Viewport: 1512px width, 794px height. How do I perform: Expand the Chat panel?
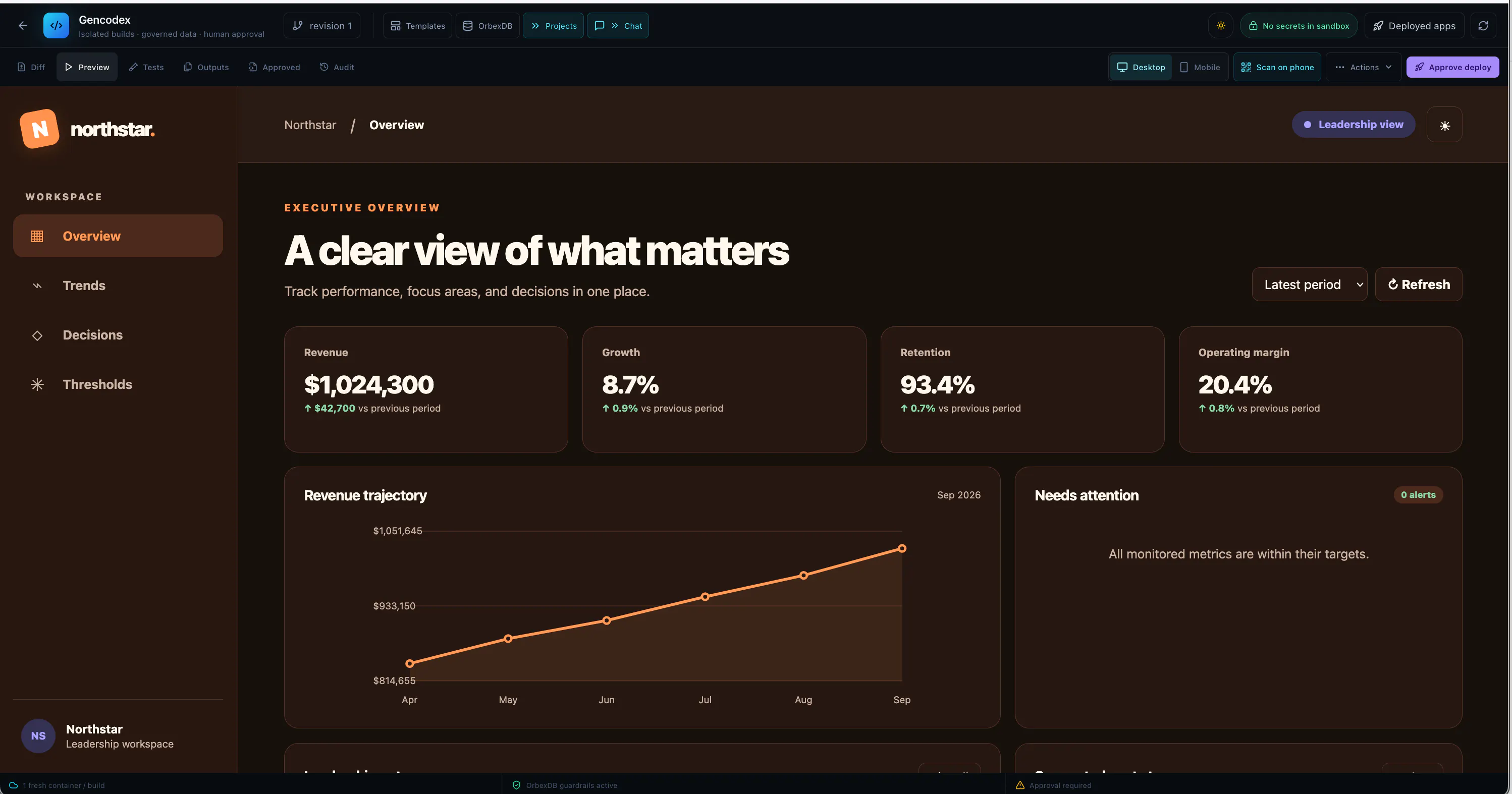point(618,26)
